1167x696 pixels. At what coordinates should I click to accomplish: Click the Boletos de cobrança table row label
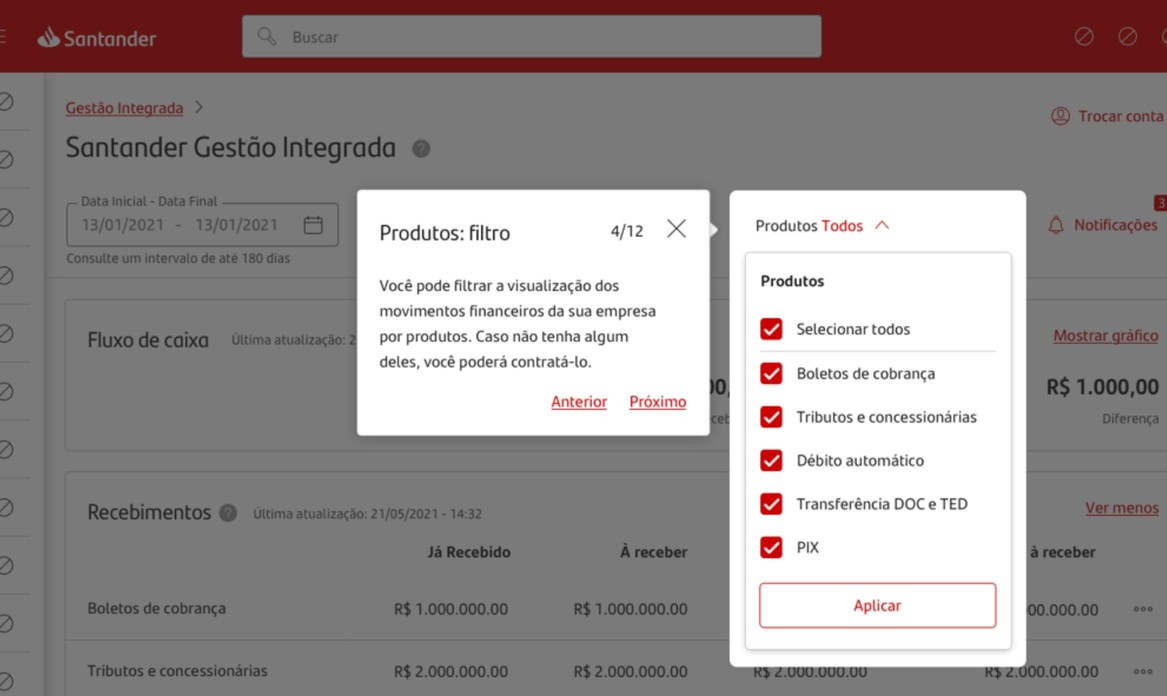click(156, 608)
